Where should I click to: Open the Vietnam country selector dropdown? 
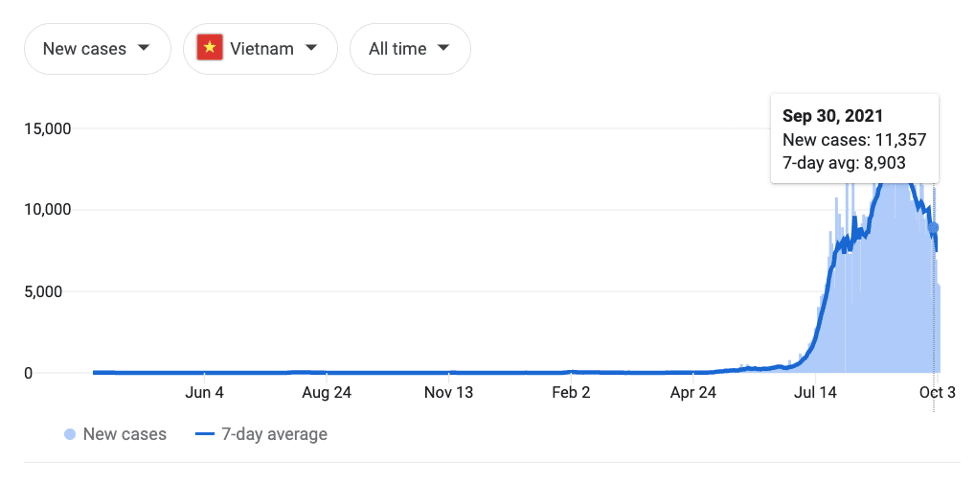(260, 49)
